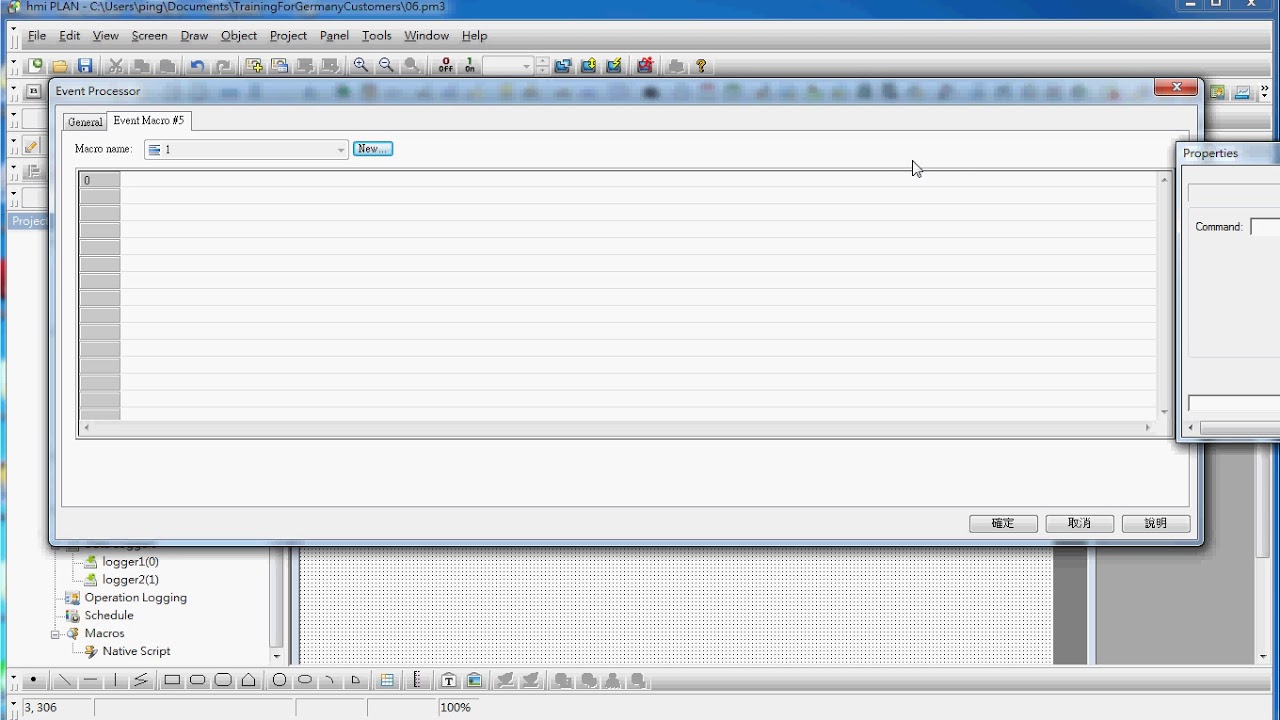Select the table drawing tool

tap(387, 680)
